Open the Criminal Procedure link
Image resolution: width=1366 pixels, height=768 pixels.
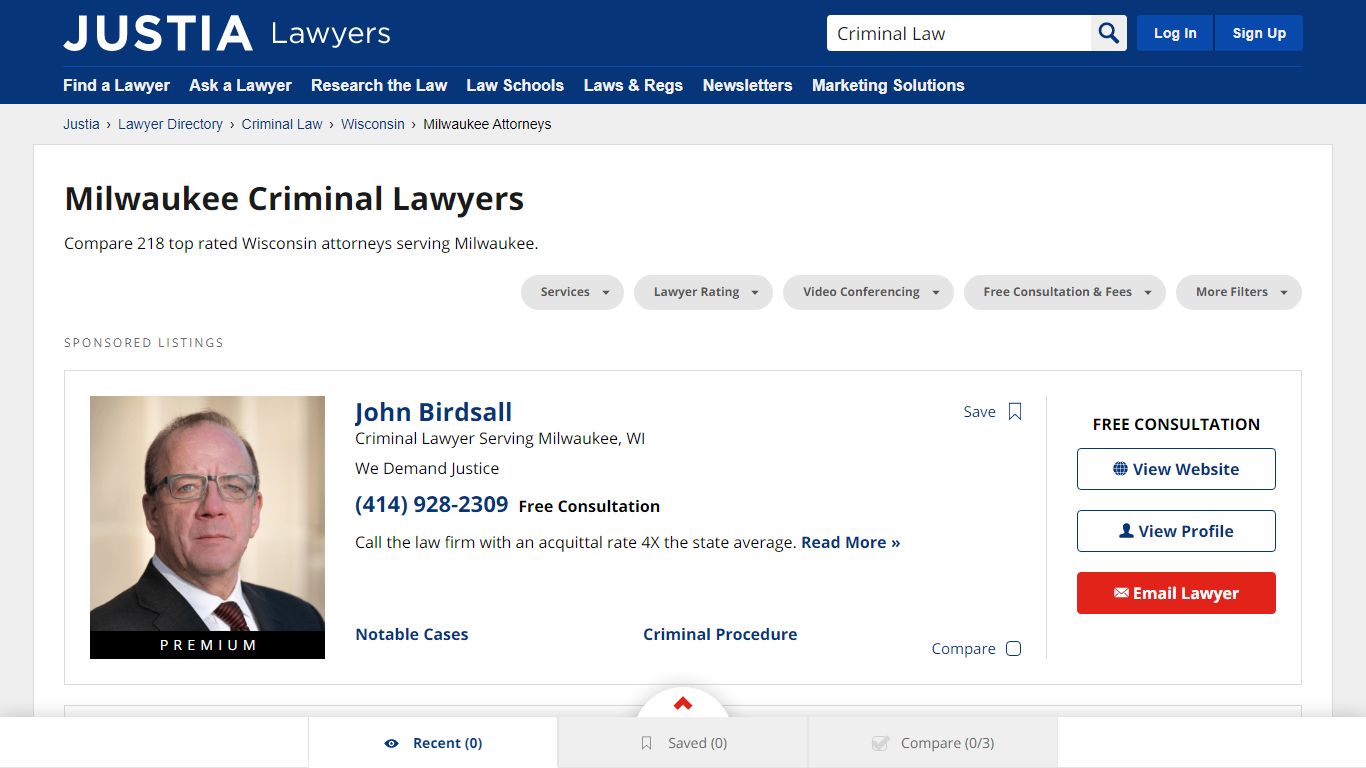coord(720,634)
